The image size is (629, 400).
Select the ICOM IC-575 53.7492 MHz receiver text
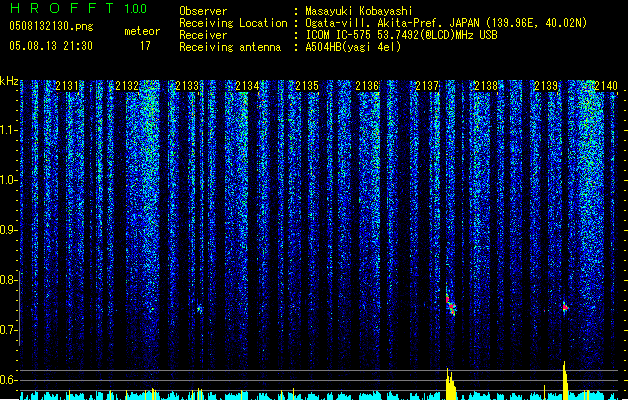pyautogui.click(x=401, y=35)
